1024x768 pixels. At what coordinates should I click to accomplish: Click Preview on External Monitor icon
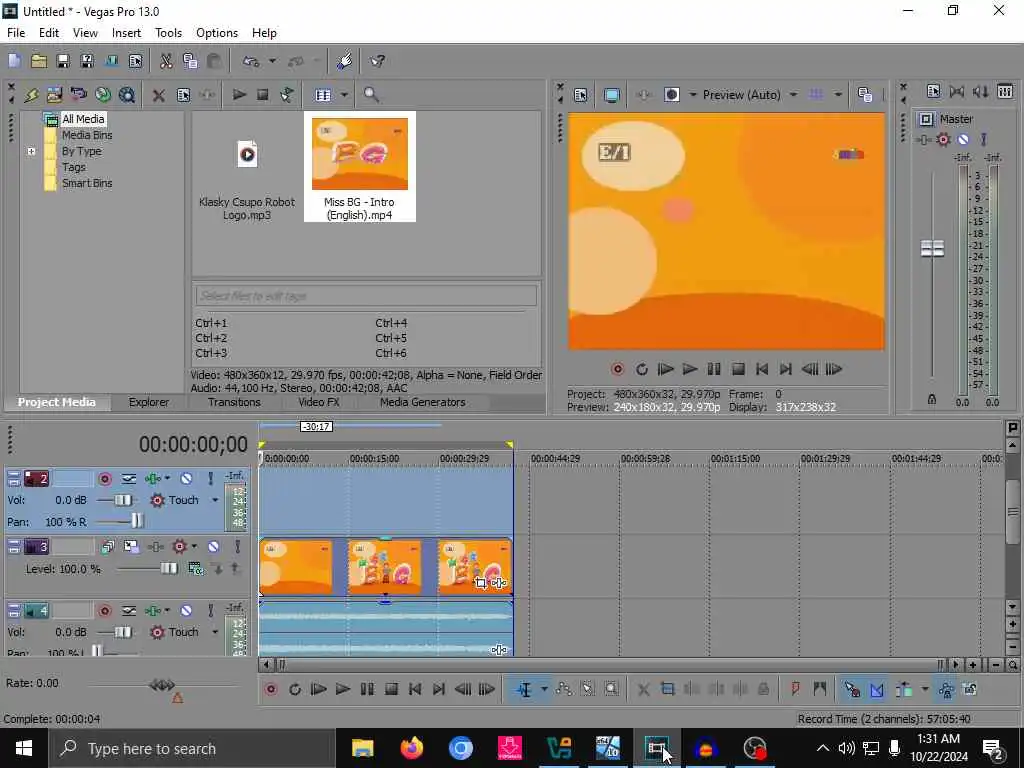pos(612,95)
